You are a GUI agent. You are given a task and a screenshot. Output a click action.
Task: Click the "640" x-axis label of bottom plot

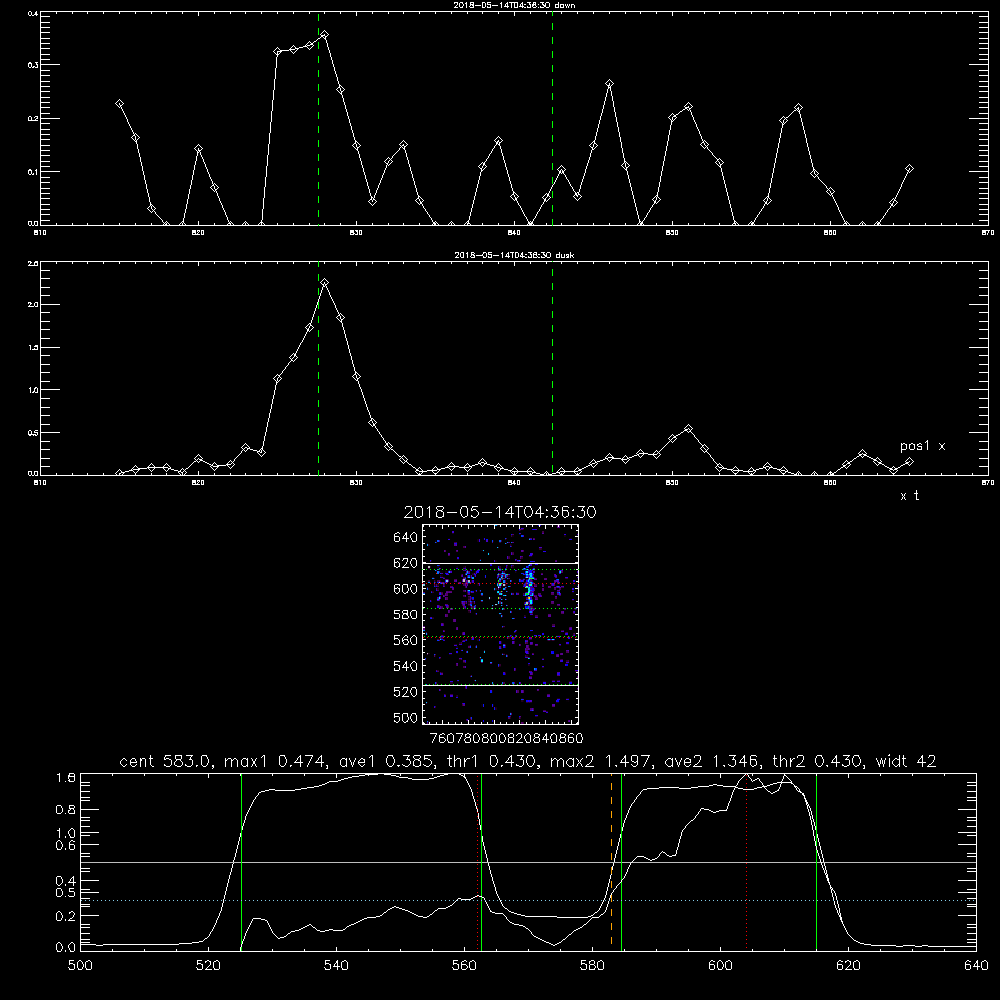[x=976, y=966]
